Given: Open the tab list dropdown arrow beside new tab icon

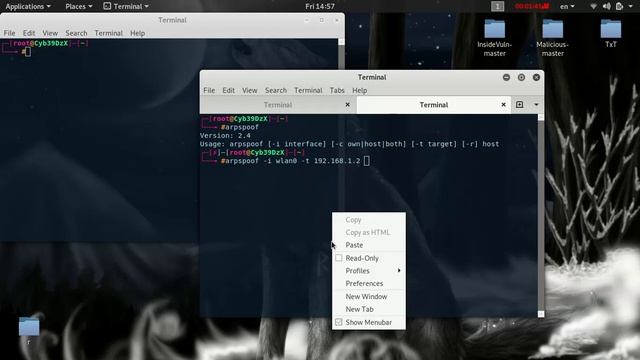Looking at the screenshot, I should pyautogui.click(x=536, y=104).
